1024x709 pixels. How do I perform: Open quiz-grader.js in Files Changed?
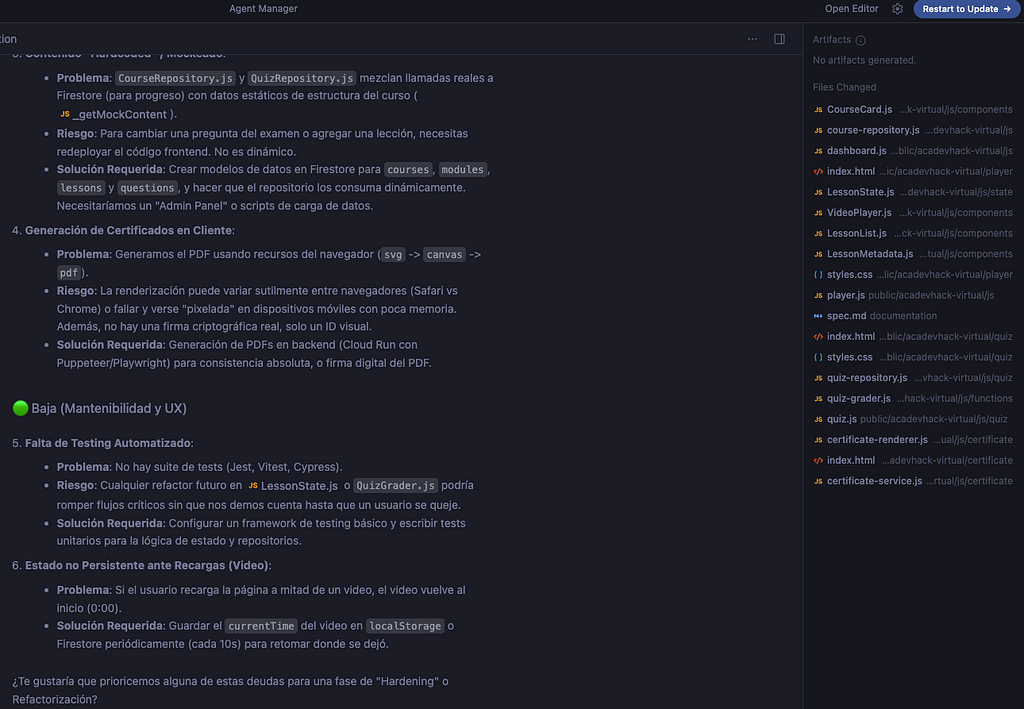pos(913,398)
